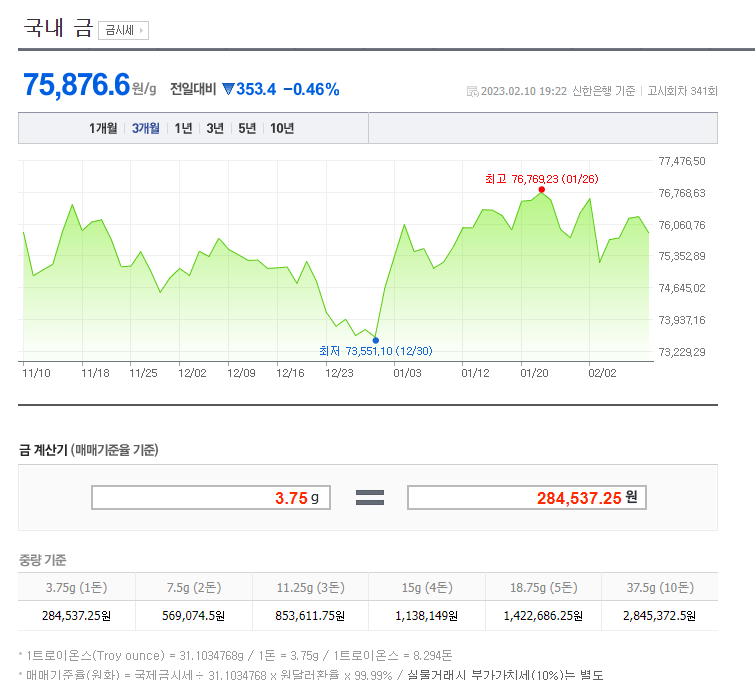Image resolution: width=755 pixels, height=700 pixels.
Task: Click the 12/23 date axis label
Action: pyautogui.click(x=339, y=373)
